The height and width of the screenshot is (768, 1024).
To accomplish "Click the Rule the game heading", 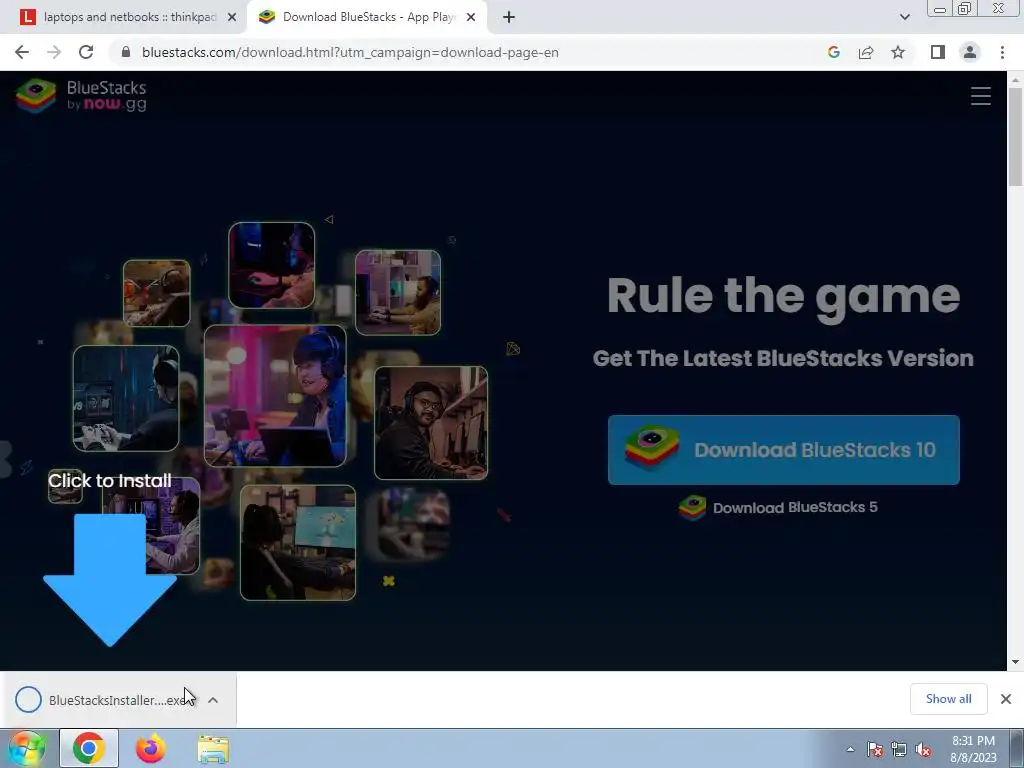I will point(783,297).
